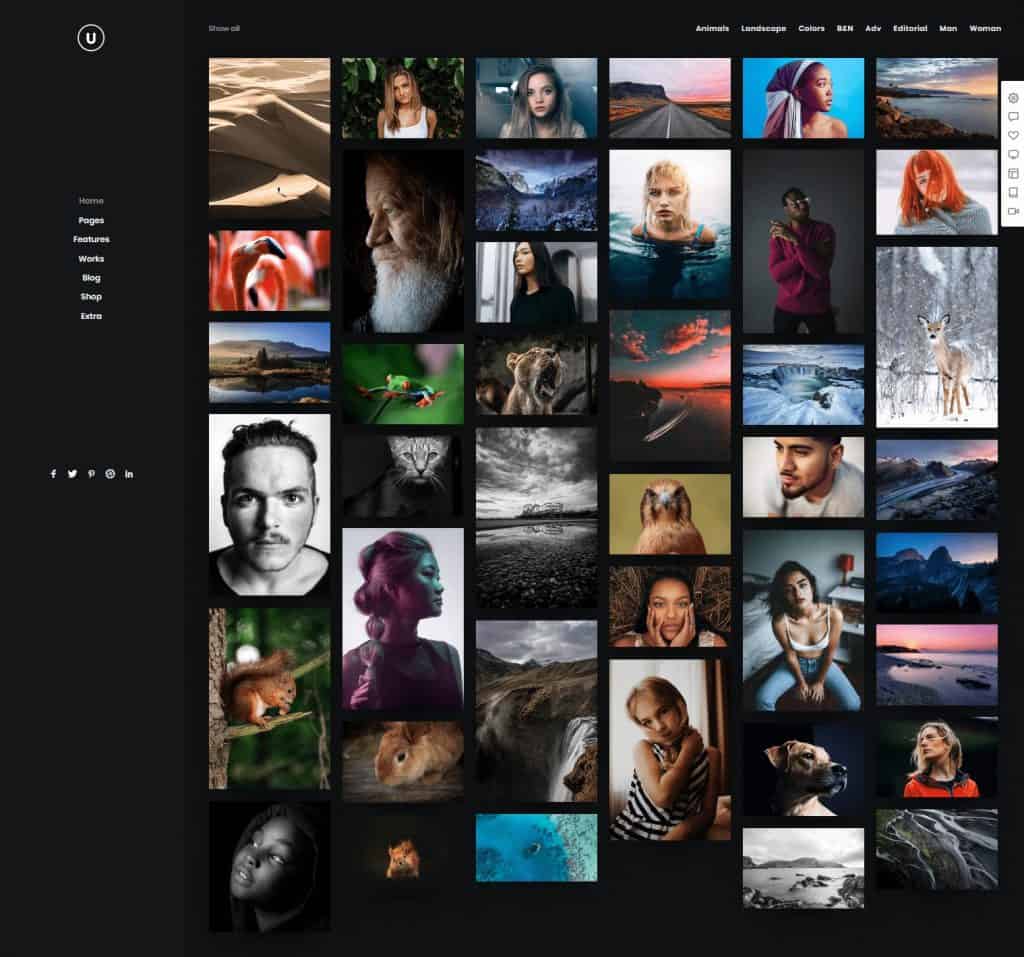Image resolution: width=1024 pixels, height=957 pixels.
Task: Open the Facebook social link
Action: click(x=53, y=474)
